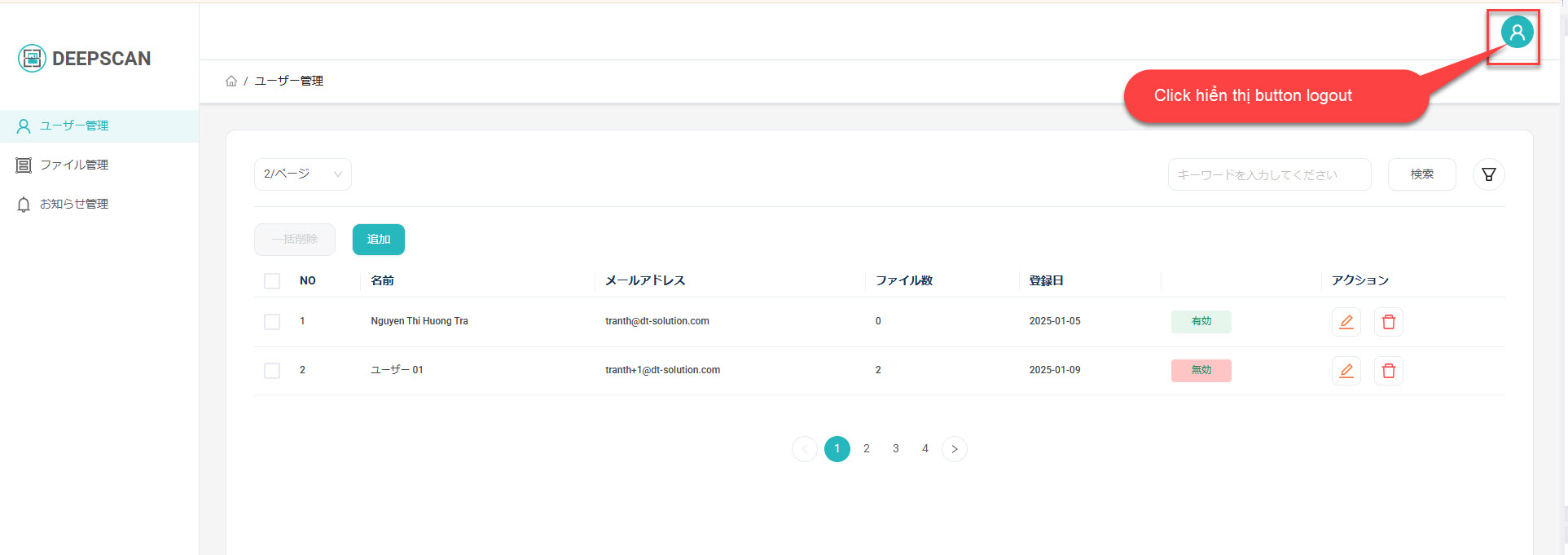1568x555 pixels.
Task: Go to next page with right chevron
Action: point(954,449)
